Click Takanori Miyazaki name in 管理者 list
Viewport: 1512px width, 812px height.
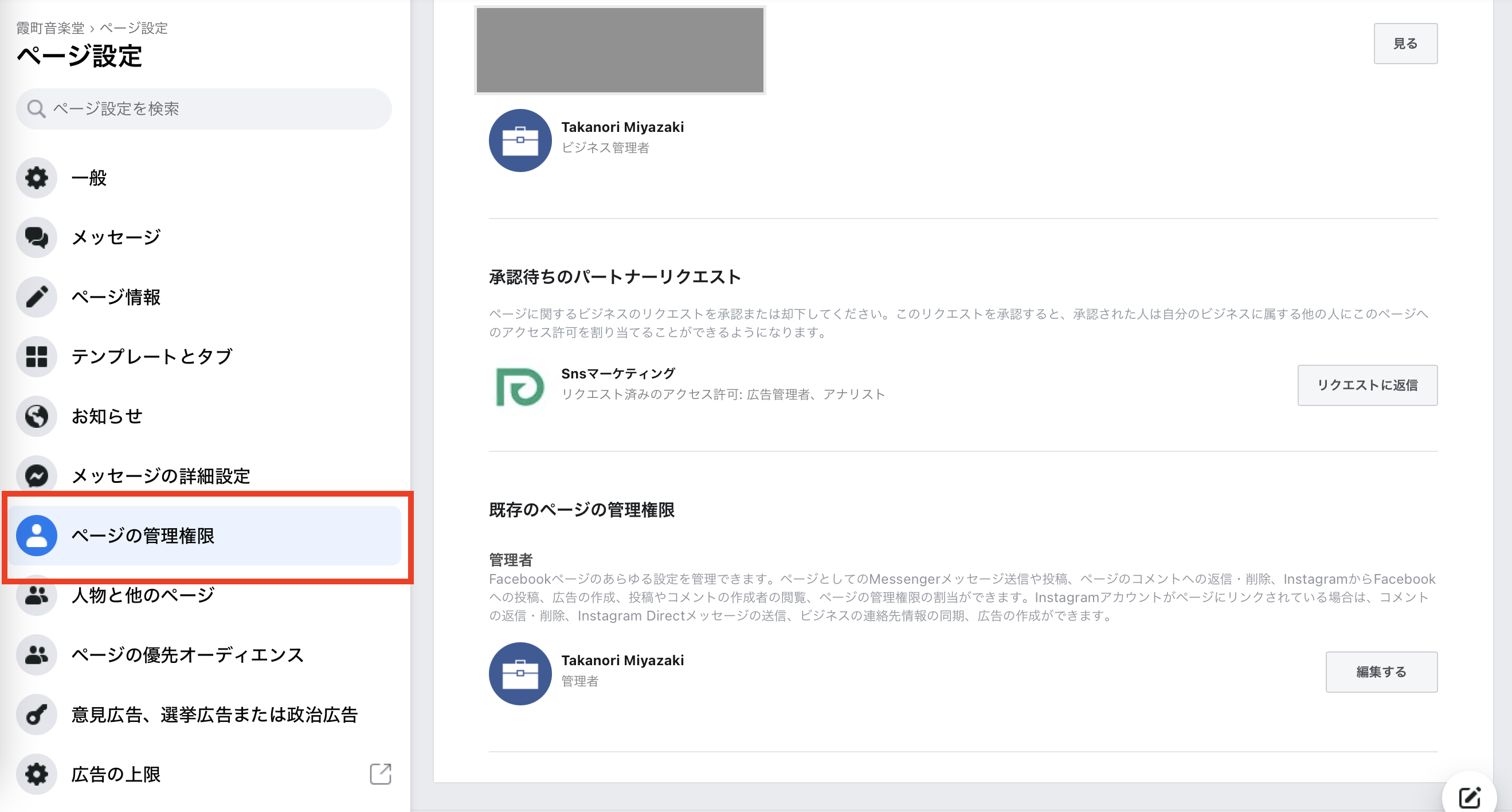coord(622,660)
